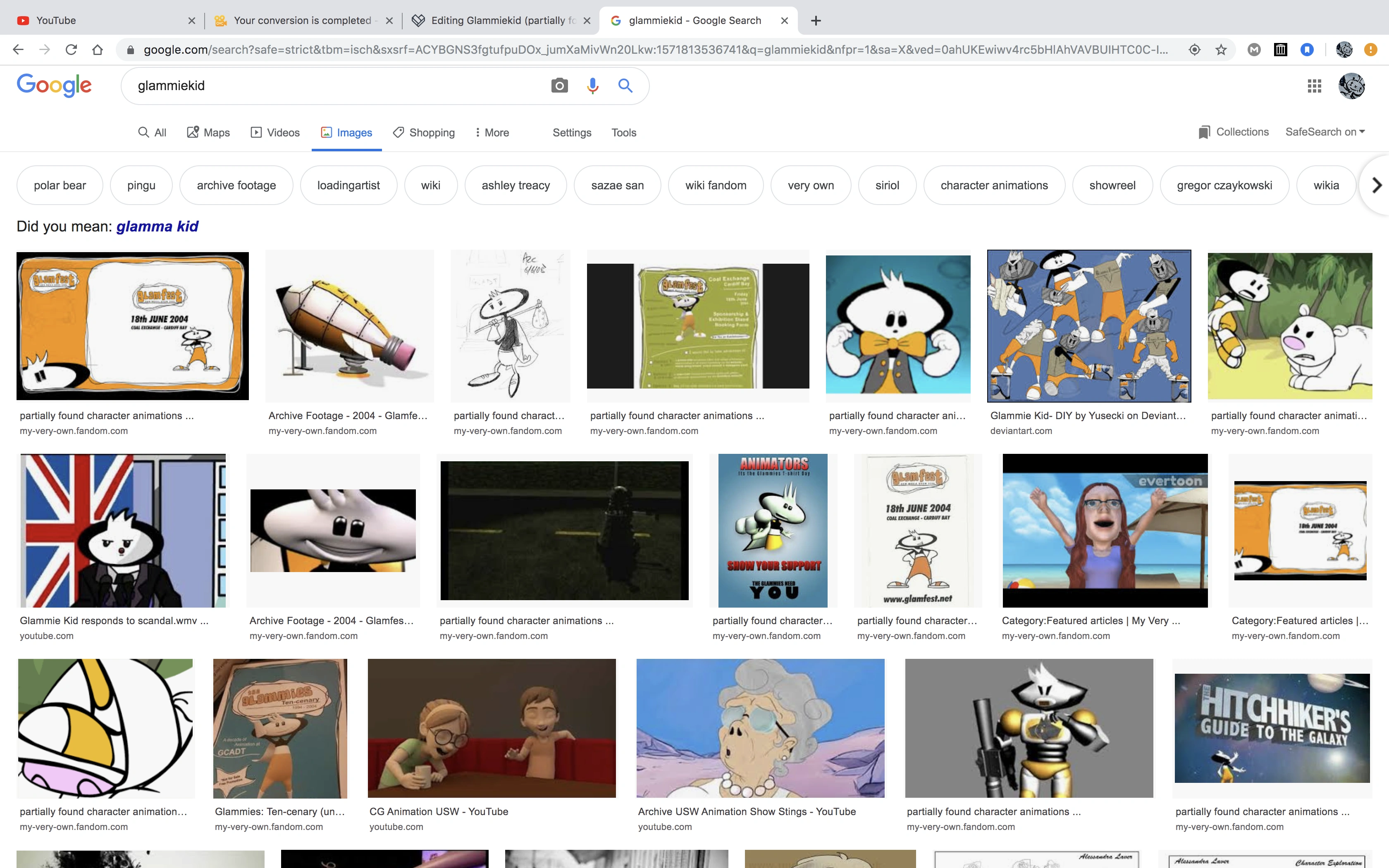Switch to the Videos search tab
Screen dimensions: 1389x868
(275, 133)
